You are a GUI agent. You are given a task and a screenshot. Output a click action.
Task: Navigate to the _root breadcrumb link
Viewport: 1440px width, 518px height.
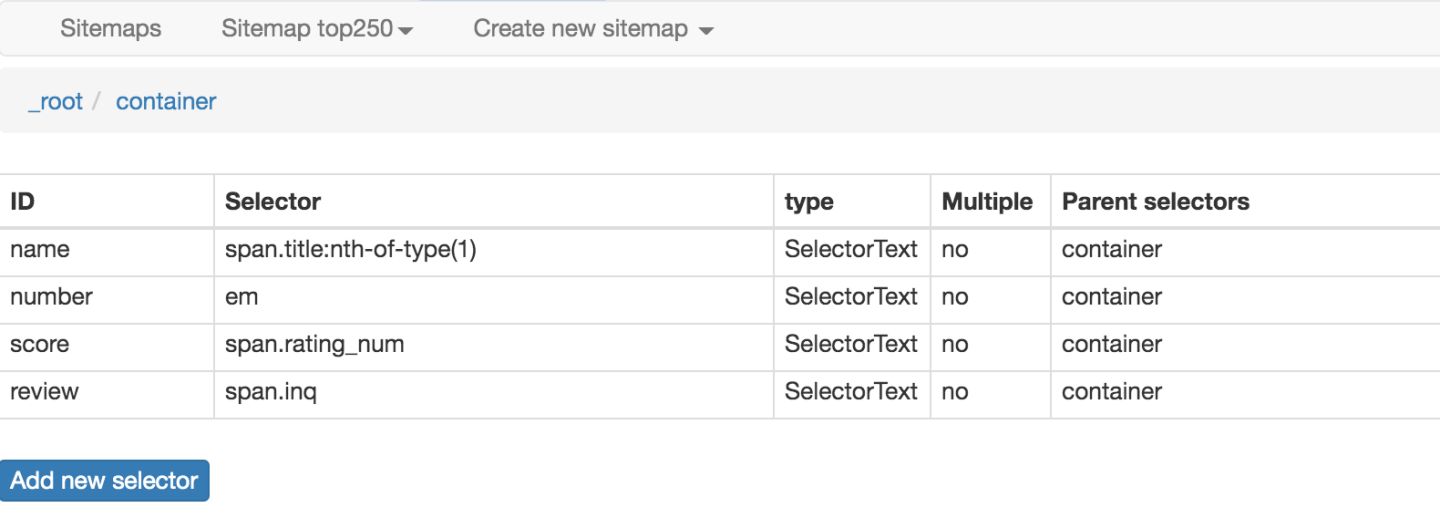(55, 101)
